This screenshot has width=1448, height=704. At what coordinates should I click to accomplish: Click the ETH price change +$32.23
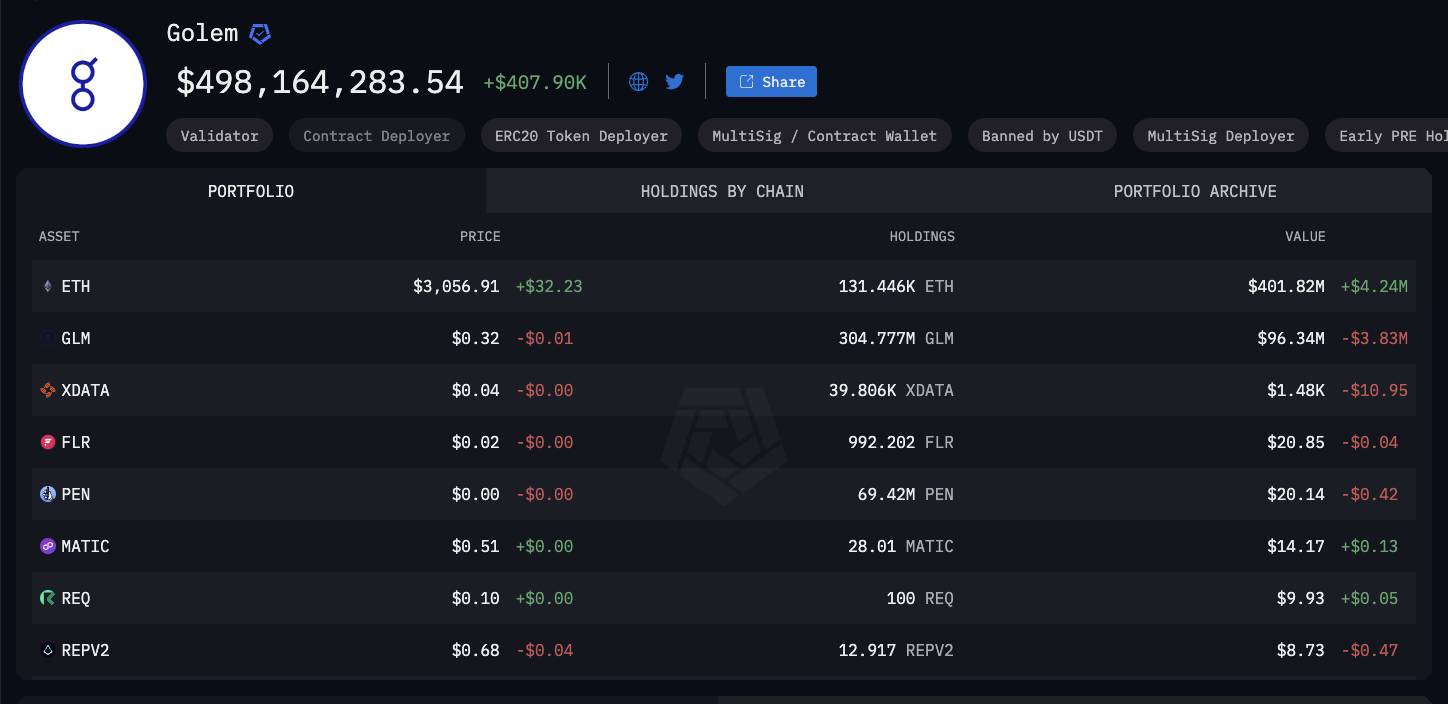(549, 287)
